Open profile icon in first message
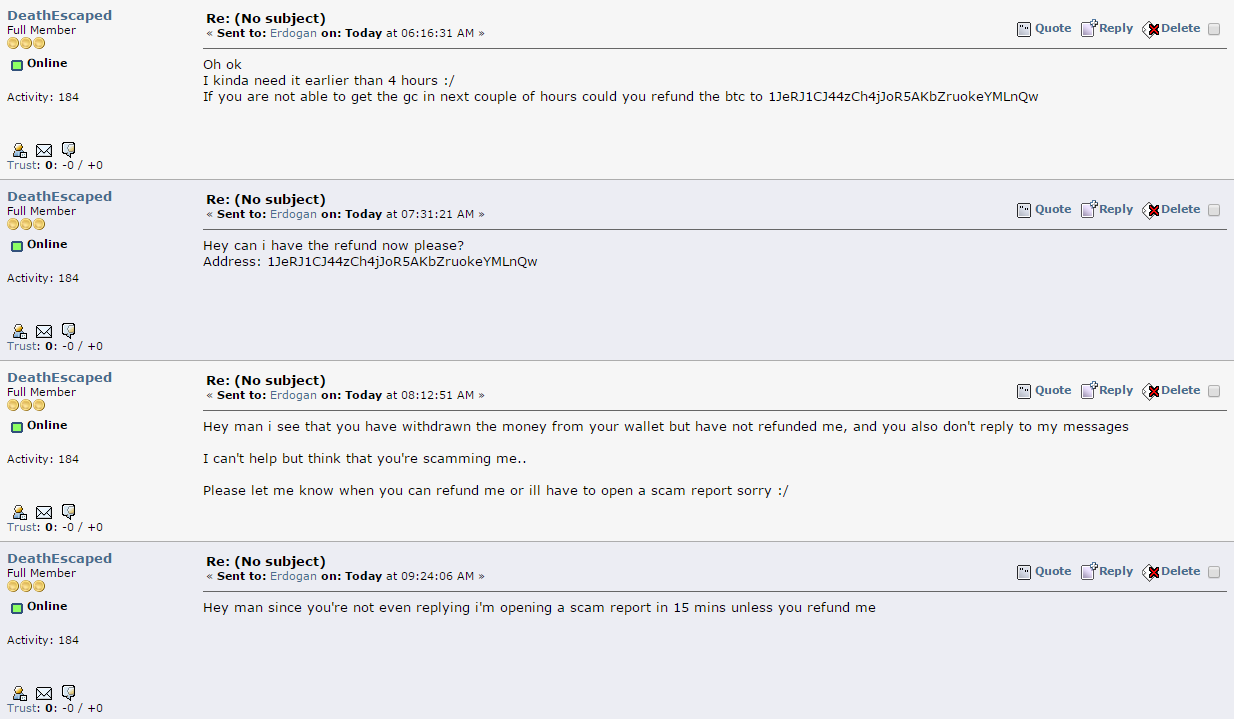Viewport: 1234px width, 719px height. (x=19, y=150)
